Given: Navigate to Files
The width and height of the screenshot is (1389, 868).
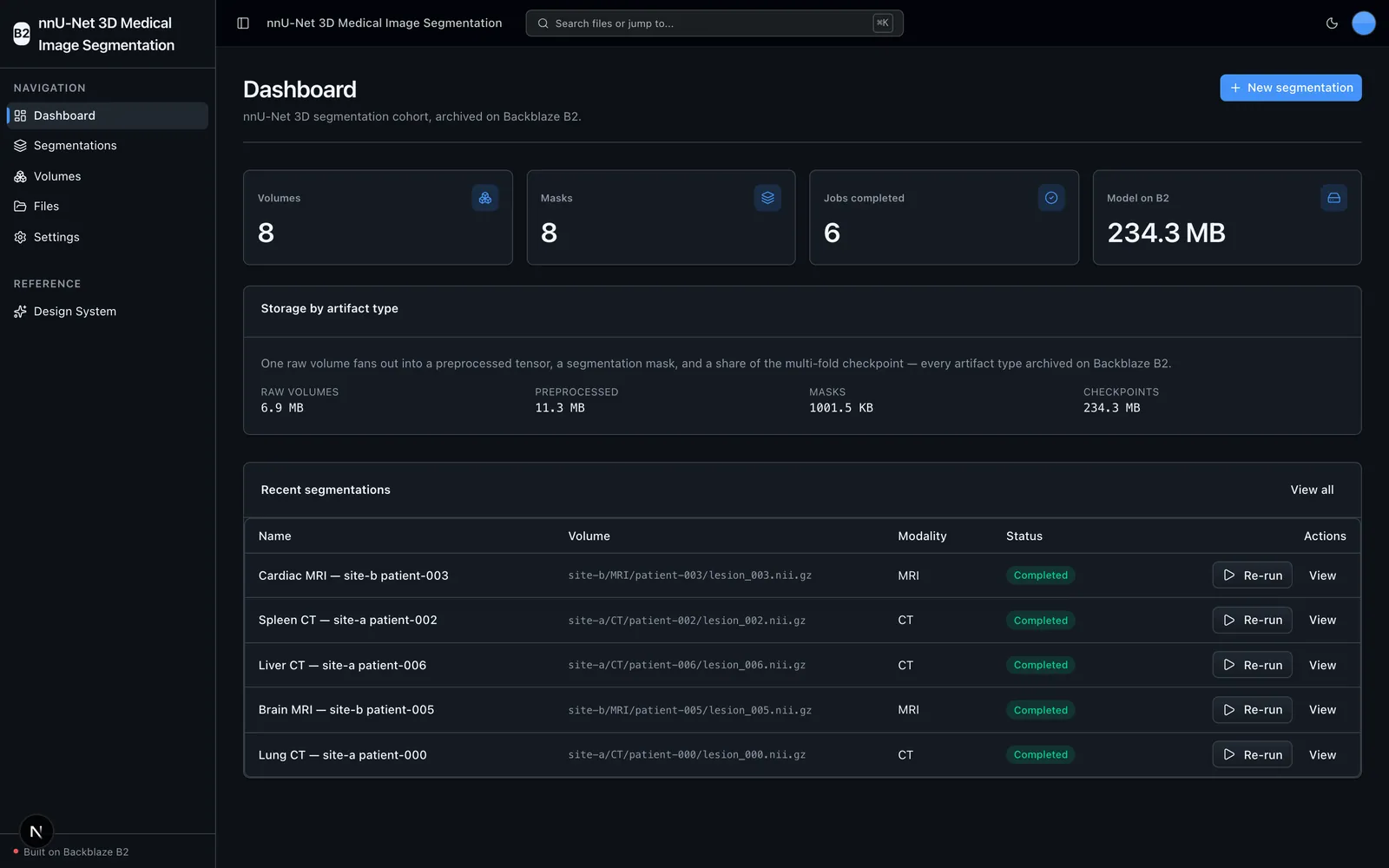Looking at the screenshot, I should tap(108, 207).
